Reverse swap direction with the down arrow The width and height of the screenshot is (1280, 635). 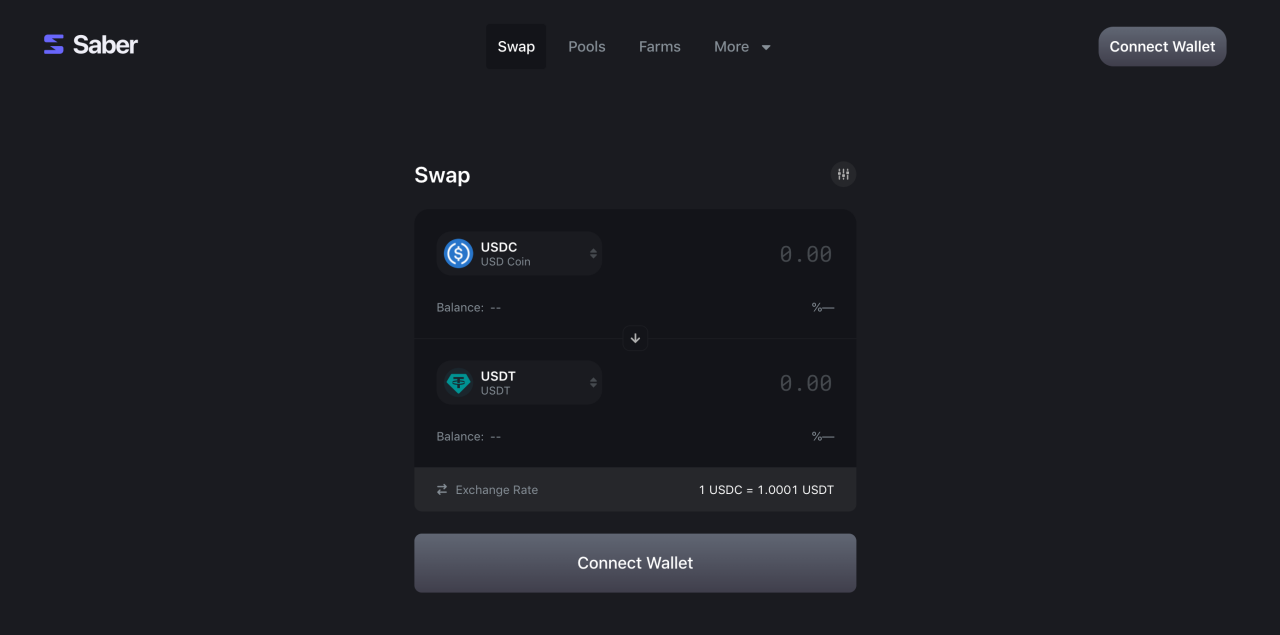tap(635, 338)
